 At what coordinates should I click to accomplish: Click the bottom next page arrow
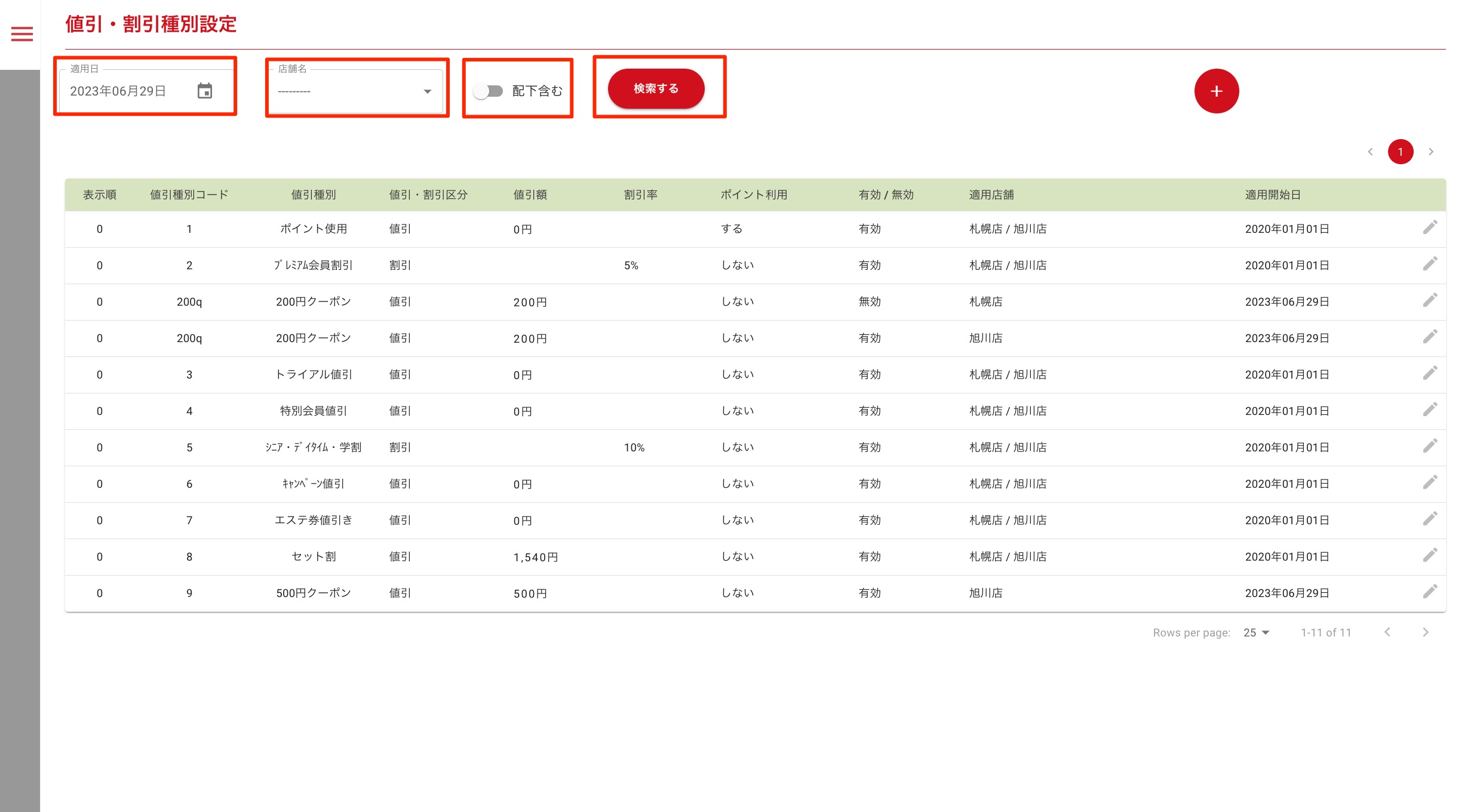[1426, 632]
